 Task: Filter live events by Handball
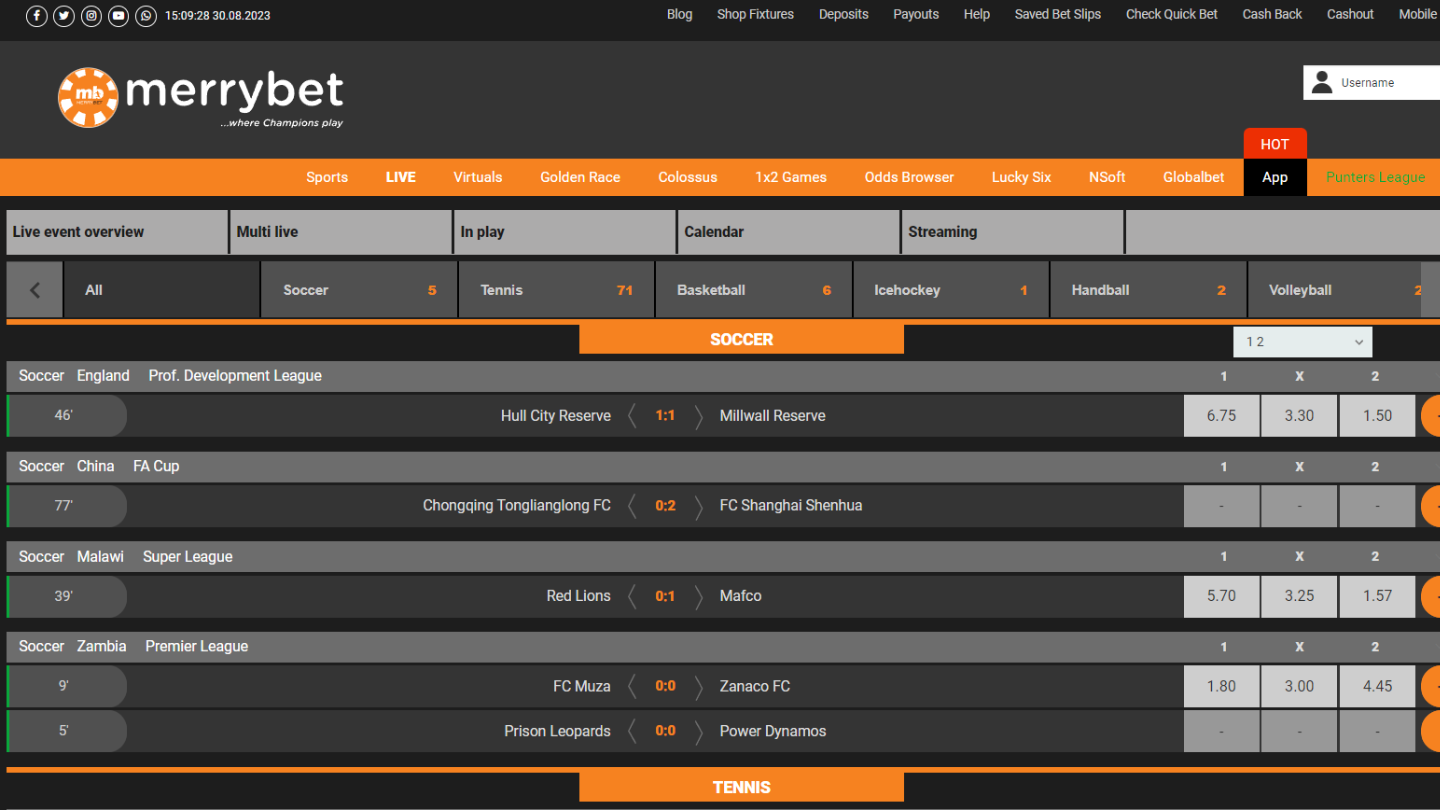pos(1148,290)
